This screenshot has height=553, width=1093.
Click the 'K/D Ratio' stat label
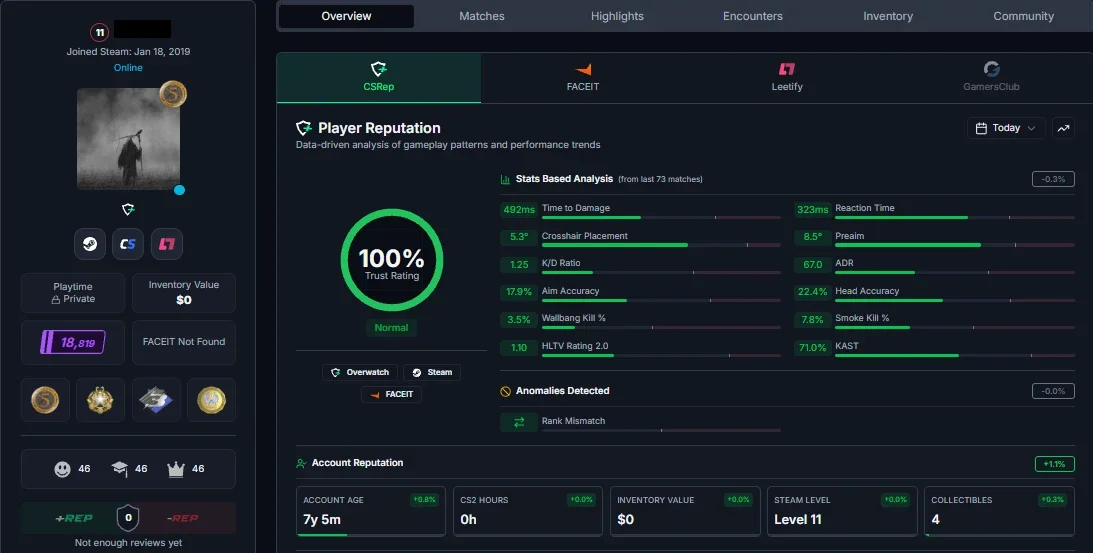[560, 263]
